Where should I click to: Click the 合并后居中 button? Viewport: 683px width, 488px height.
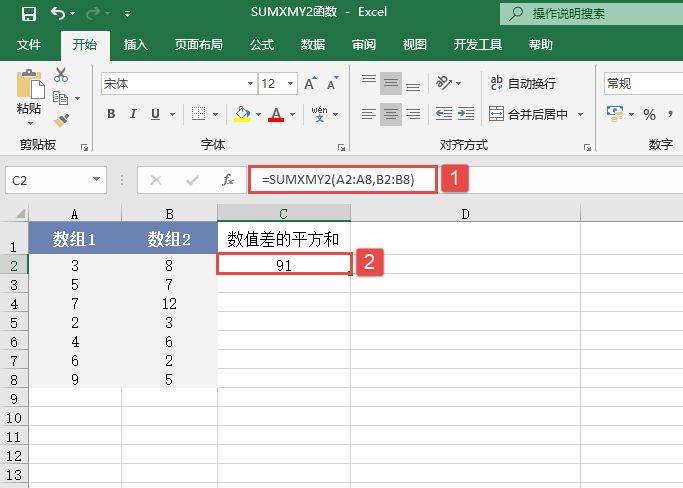[x=528, y=114]
